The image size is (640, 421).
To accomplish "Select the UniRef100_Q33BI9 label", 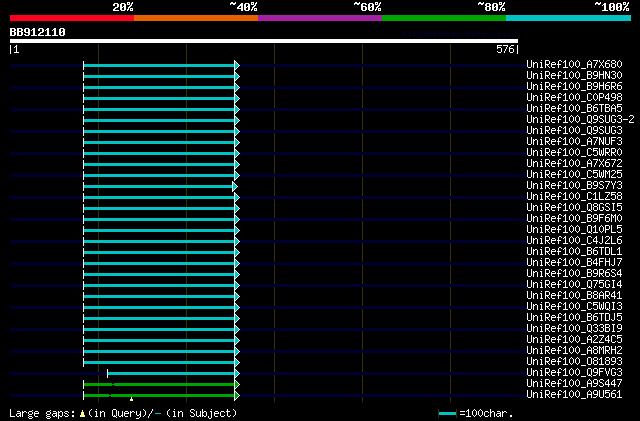I will (x=574, y=329).
